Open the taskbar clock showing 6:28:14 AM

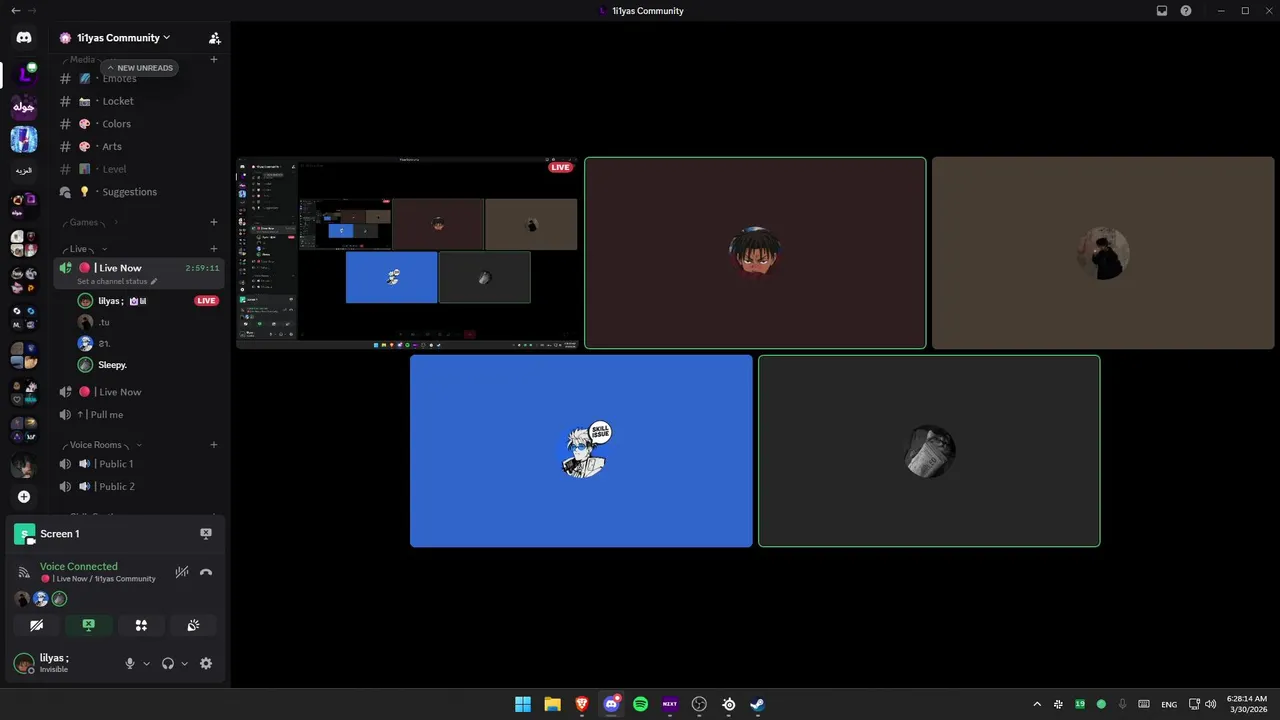click(x=1247, y=704)
